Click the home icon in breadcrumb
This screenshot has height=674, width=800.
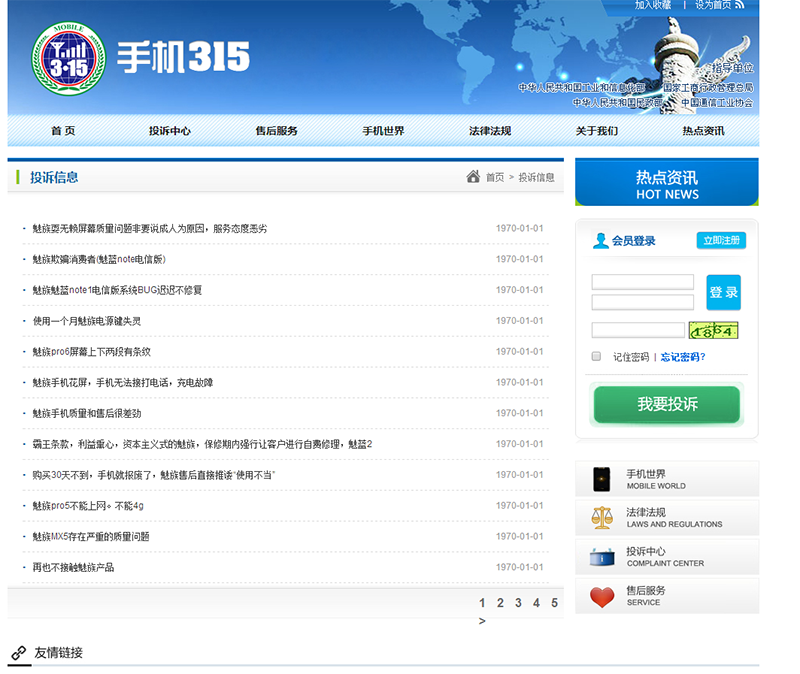pos(473,177)
